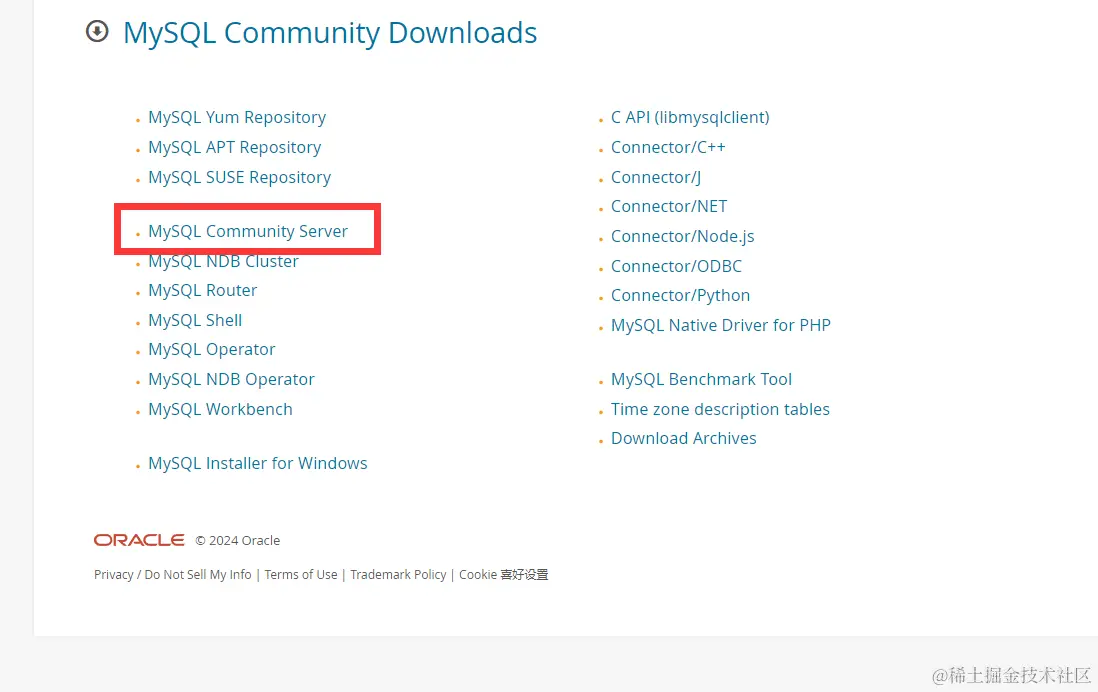Go to MySQL Workbench downloads
Viewport: 1098px width, 692px height.
coord(220,409)
